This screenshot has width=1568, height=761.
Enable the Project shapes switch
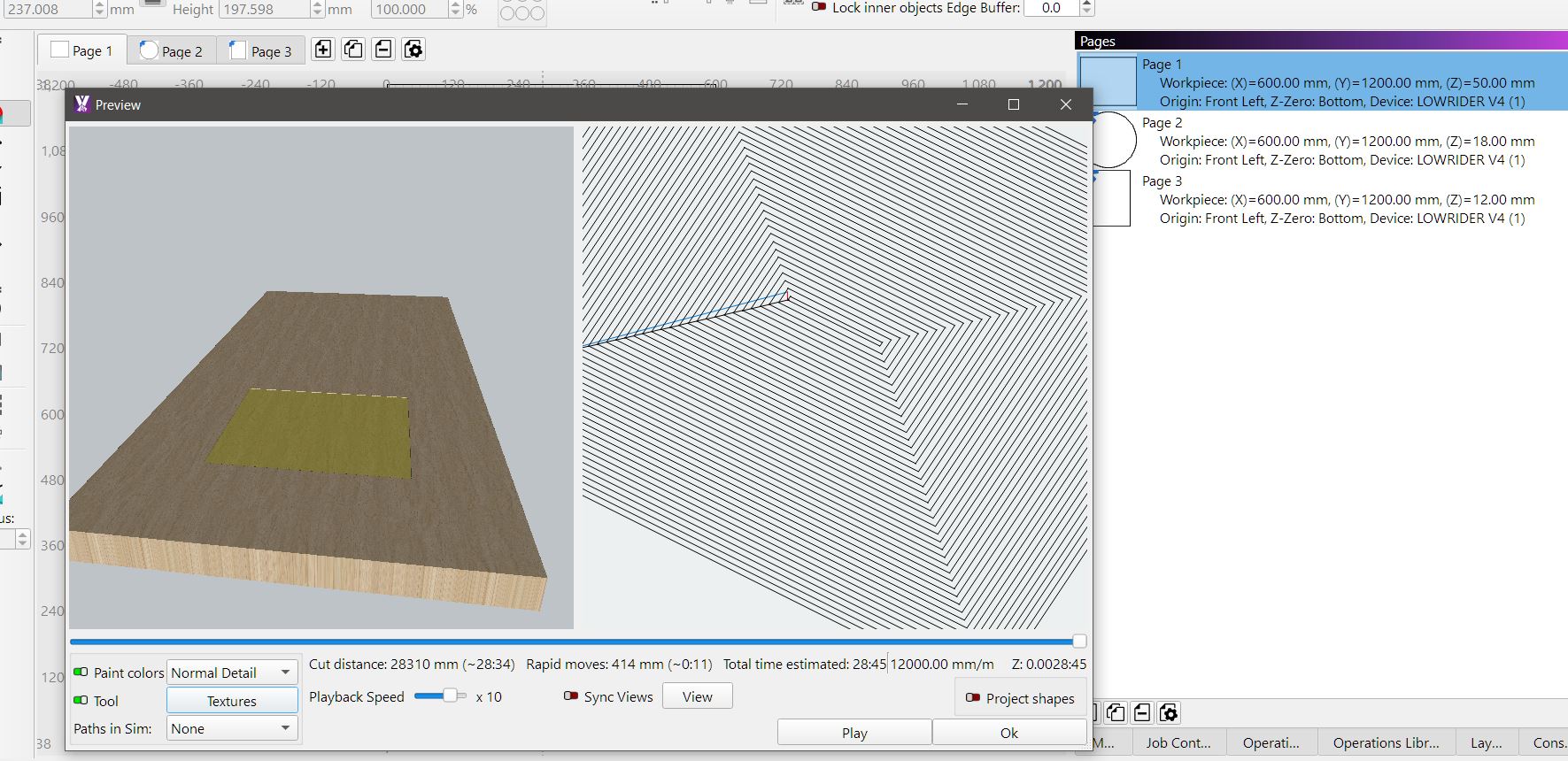(x=973, y=698)
